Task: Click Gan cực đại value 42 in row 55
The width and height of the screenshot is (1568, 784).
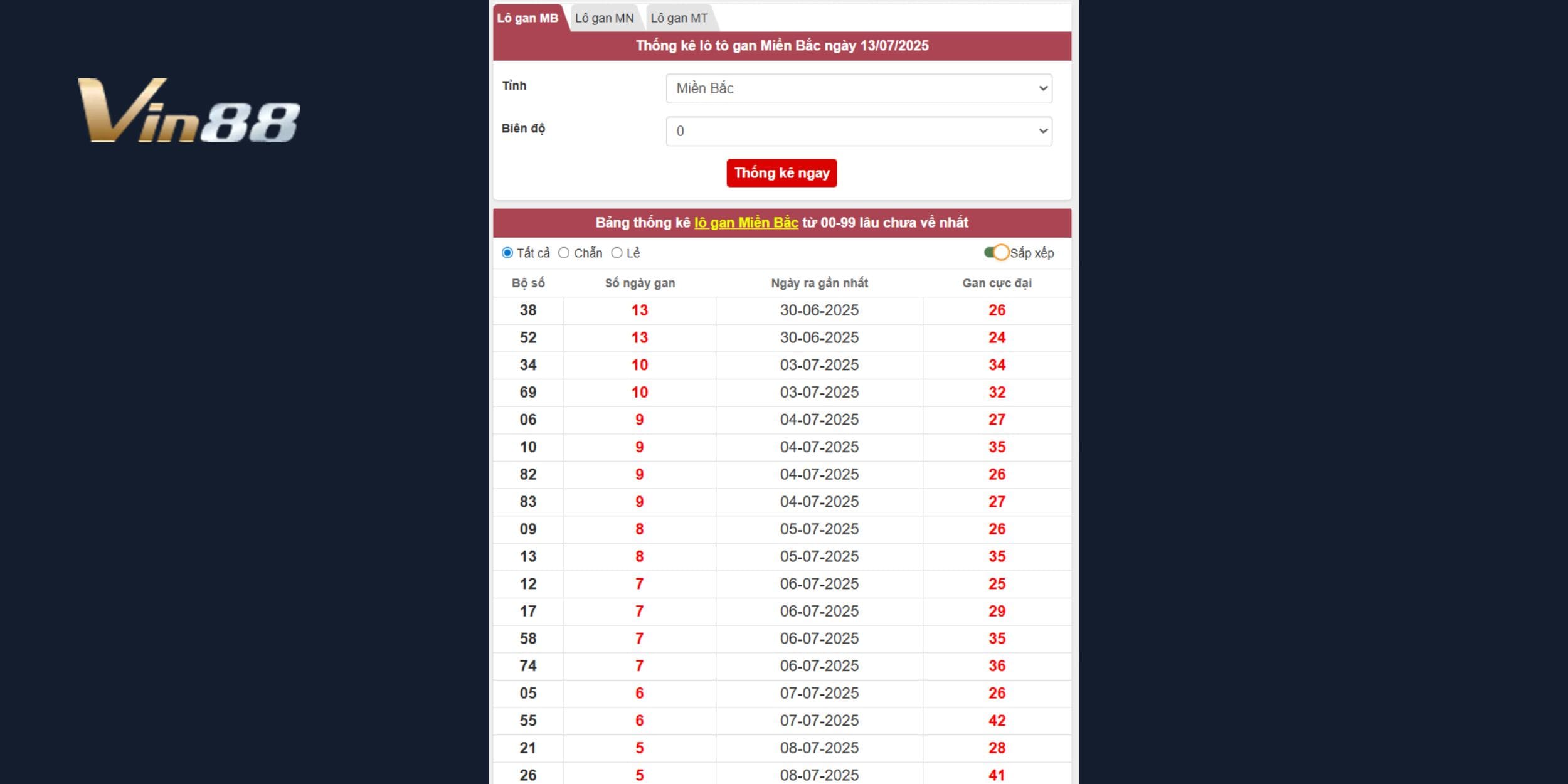Action: (x=997, y=721)
